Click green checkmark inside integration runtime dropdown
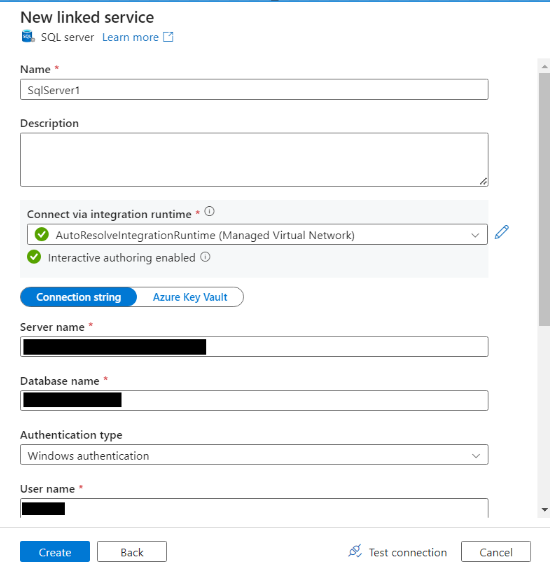Image resolution: width=550 pixels, height=572 pixels. (42, 235)
